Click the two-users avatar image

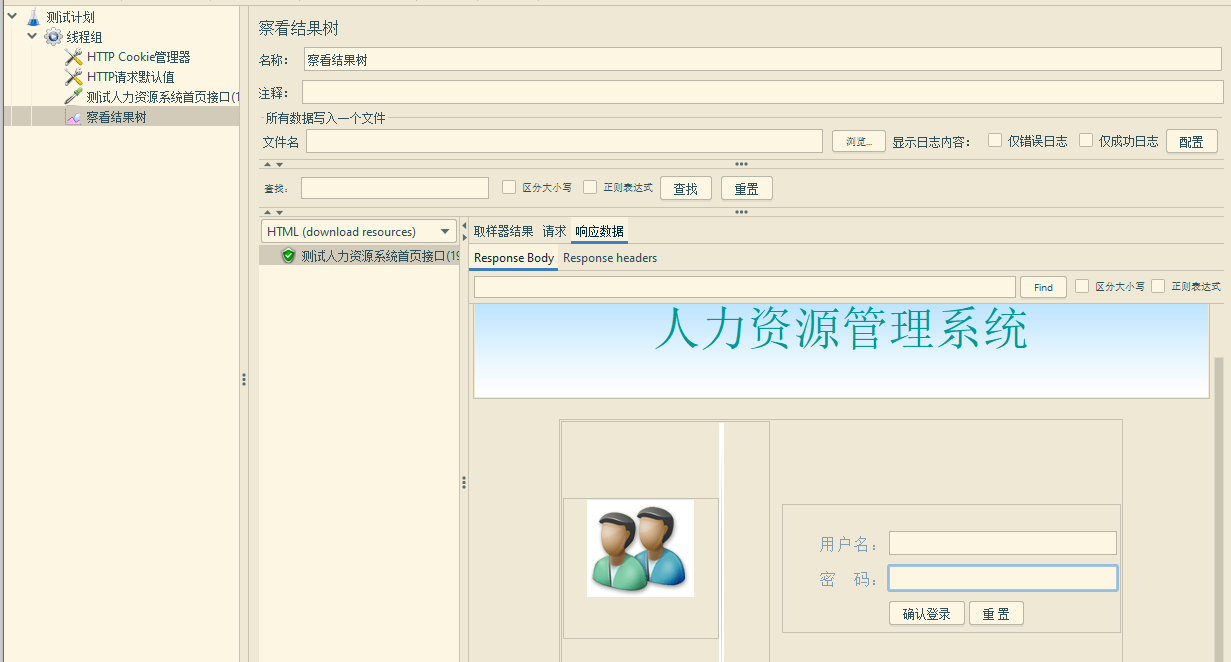(640, 548)
